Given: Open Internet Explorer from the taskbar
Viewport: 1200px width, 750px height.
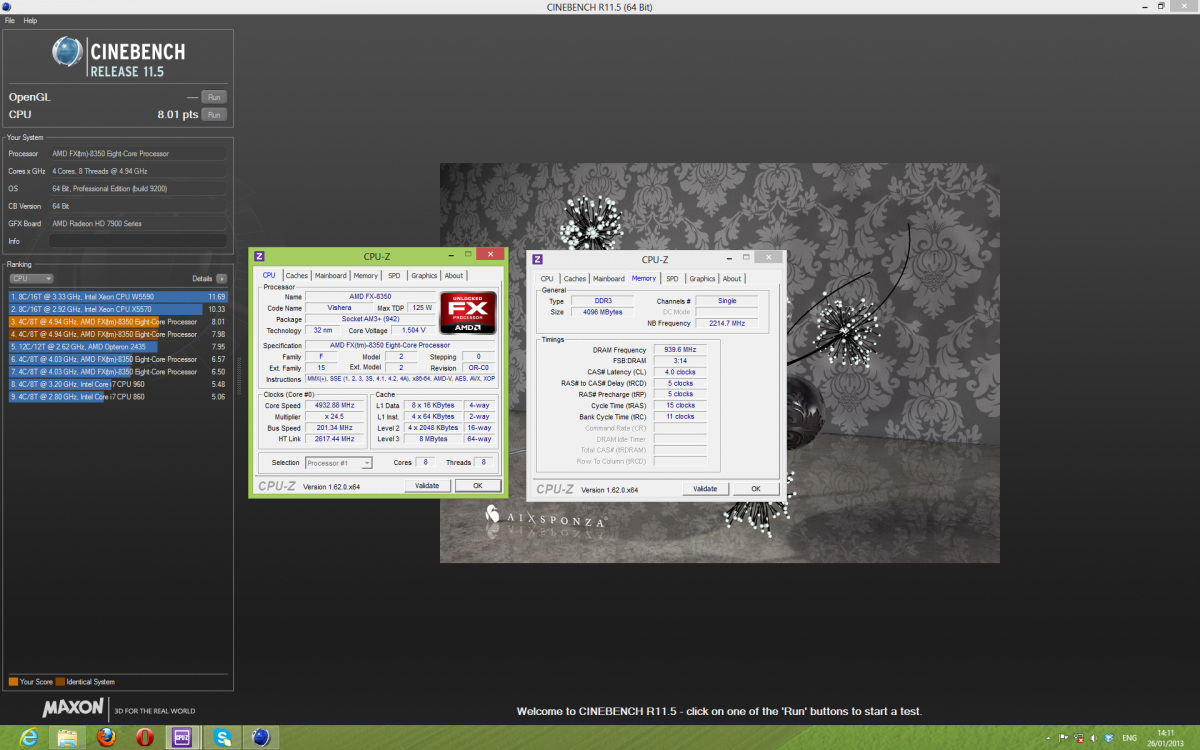Looking at the screenshot, I should (x=28, y=738).
